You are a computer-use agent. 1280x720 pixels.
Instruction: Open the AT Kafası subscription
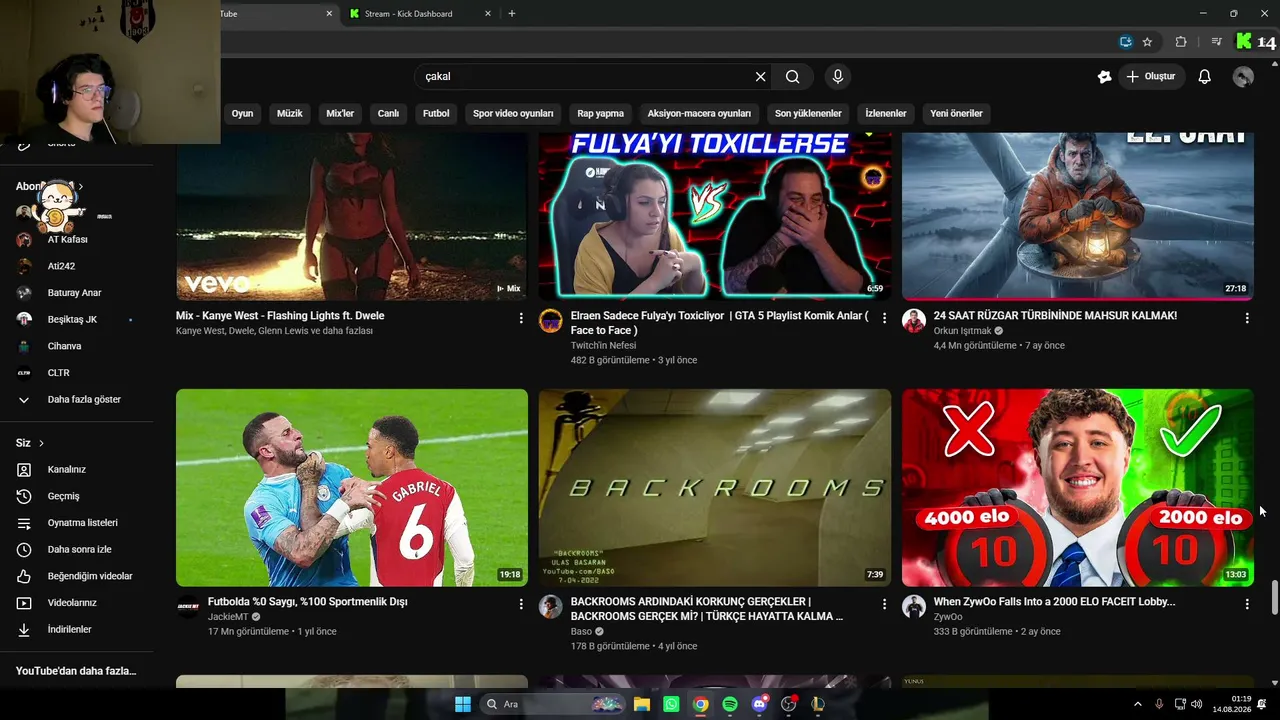point(77,240)
